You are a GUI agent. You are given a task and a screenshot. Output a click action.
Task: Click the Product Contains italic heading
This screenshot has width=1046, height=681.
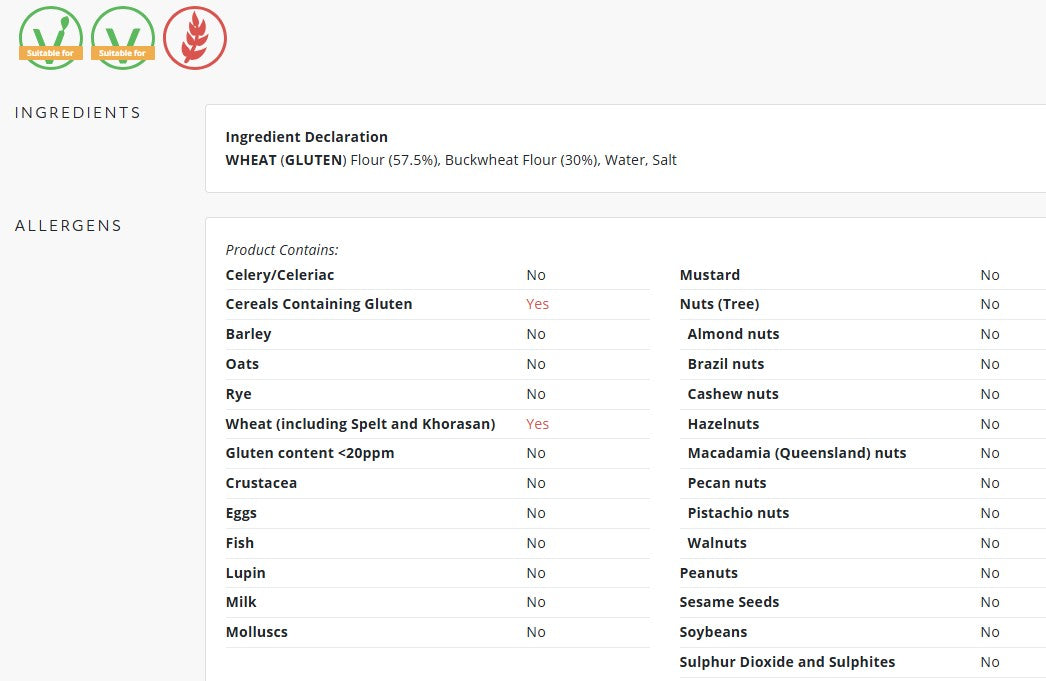pyautogui.click(x=282, y=249)
